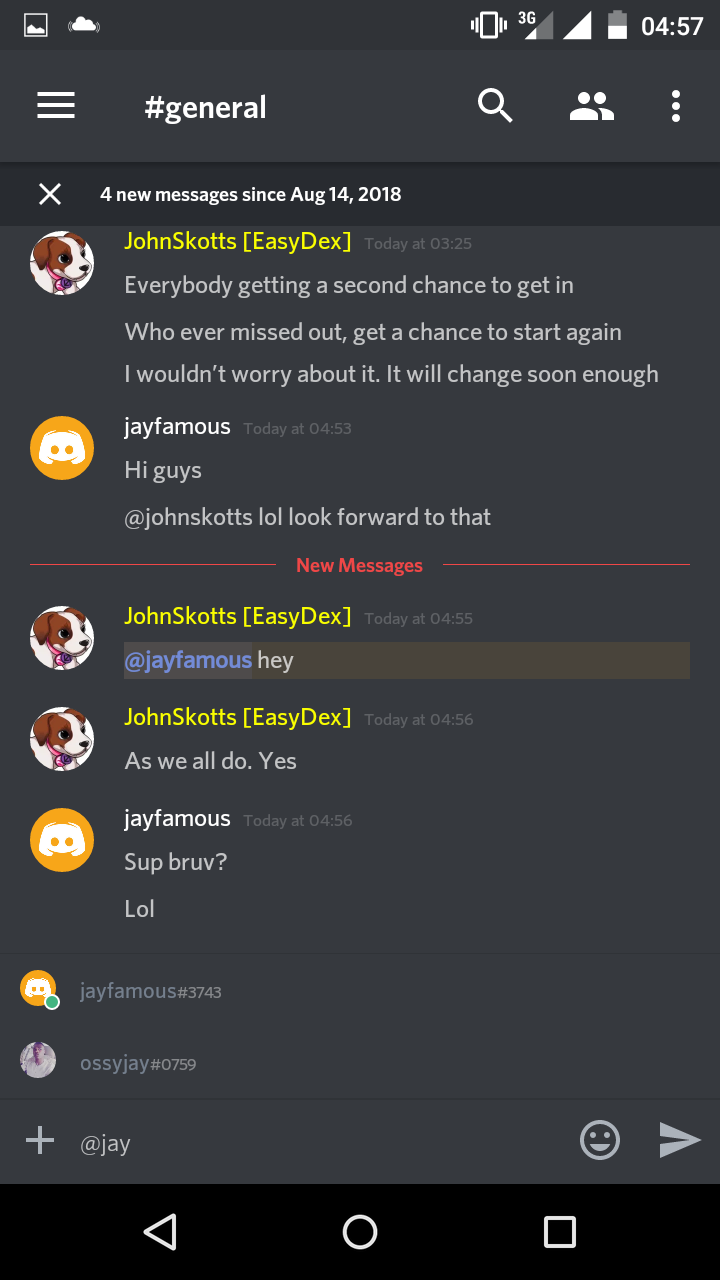Image resolution: width=720 pixels, height=1280 pixels.
Task: Tap jayfamous orange Discord avatar at 04:53
Action: click(x=62, y=448)
